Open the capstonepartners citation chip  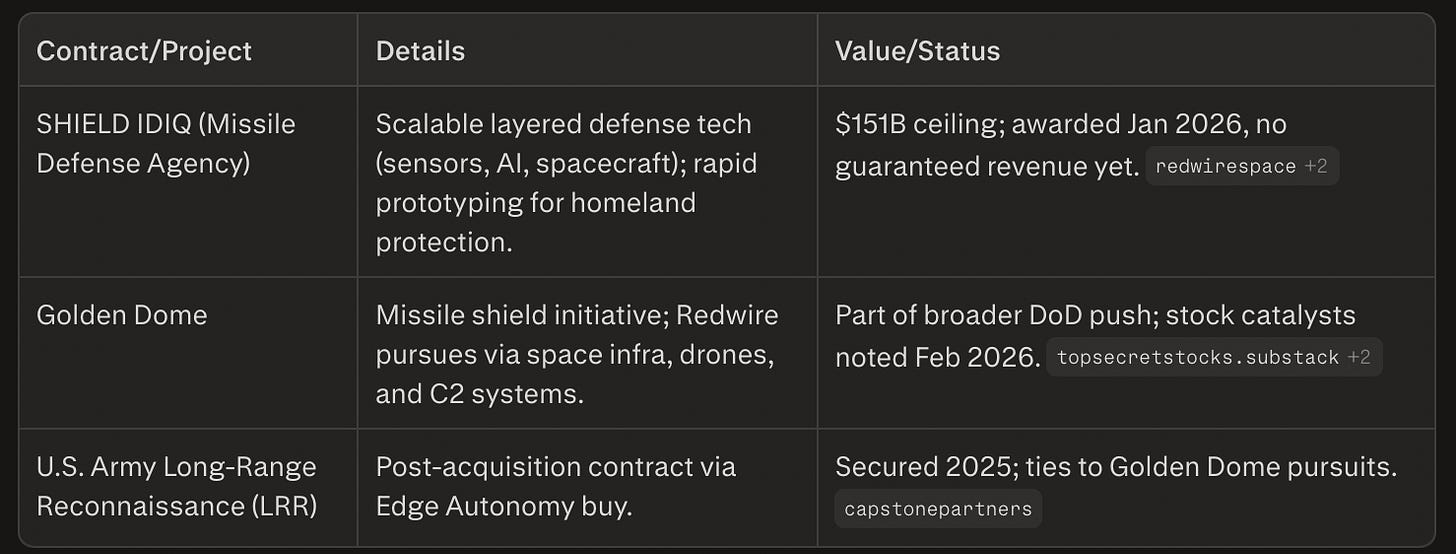938,508
